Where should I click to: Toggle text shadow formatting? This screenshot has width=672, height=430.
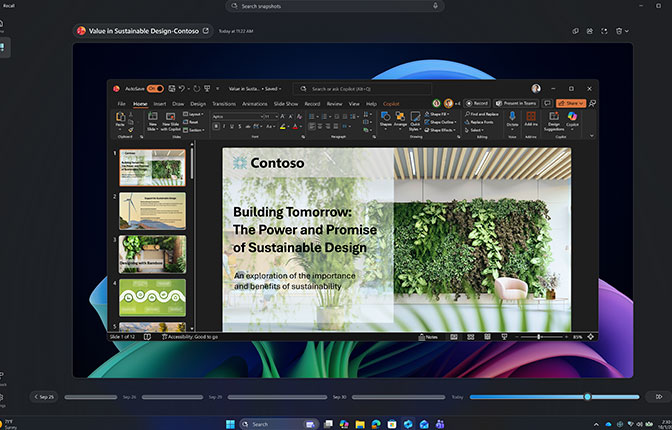(x=240, y=126)
